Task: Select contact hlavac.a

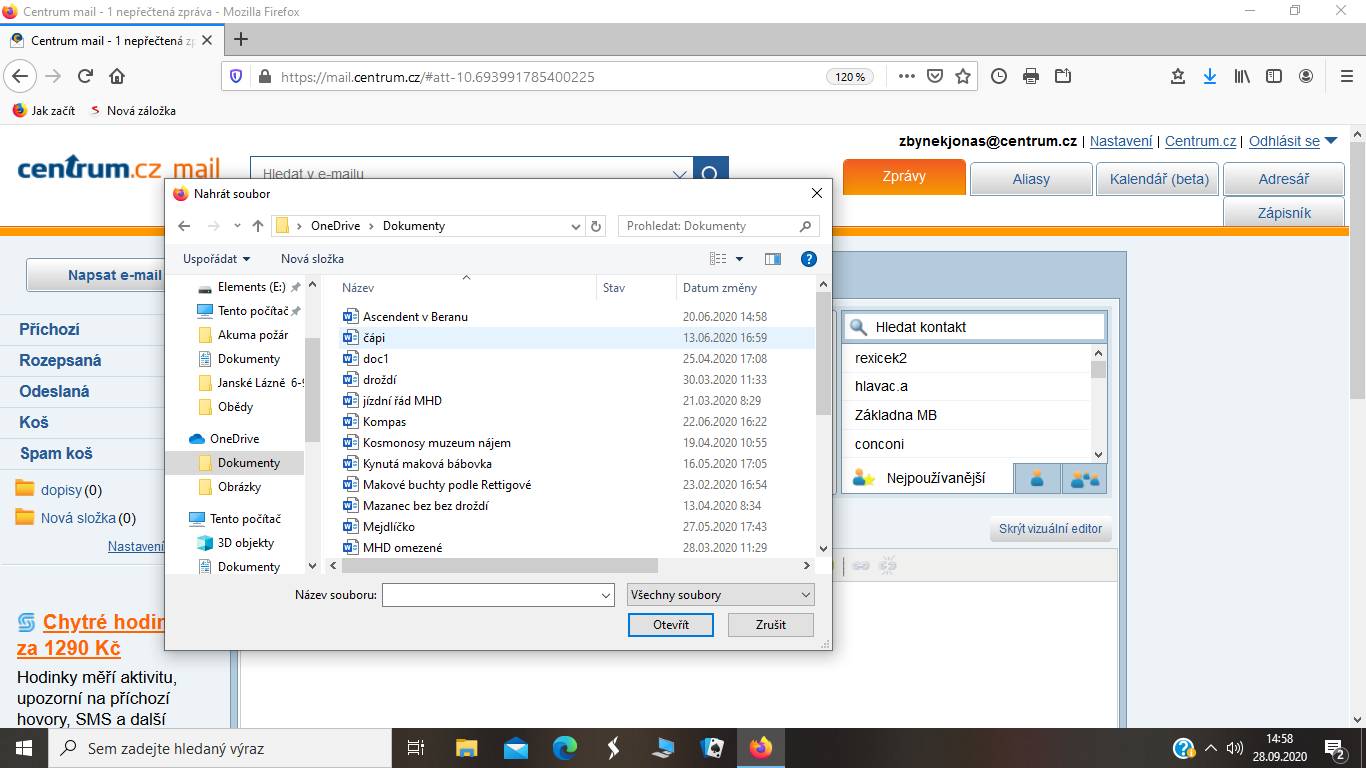Action: click(x=881, y=386)
